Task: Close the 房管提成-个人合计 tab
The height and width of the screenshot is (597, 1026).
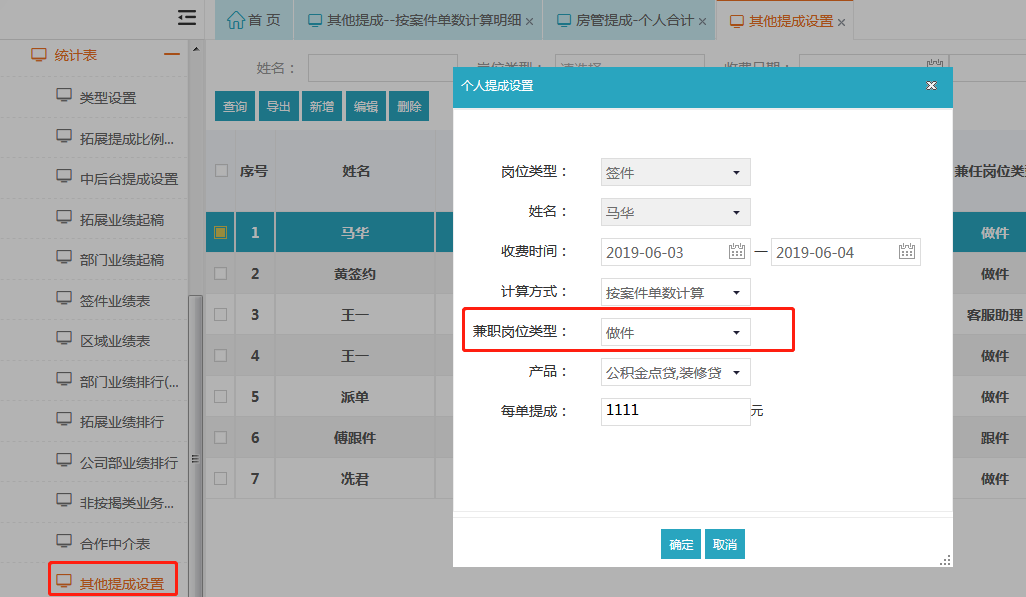Action: tap(702, 22)
